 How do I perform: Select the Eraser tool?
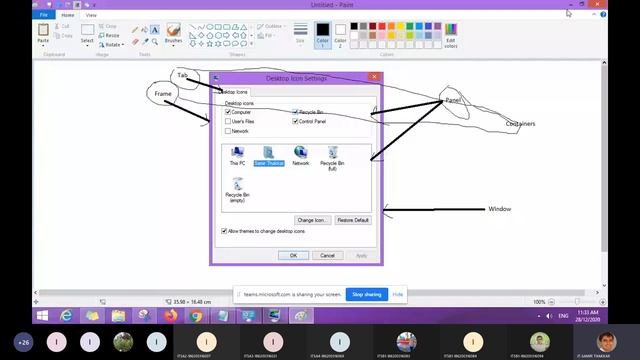135,42
